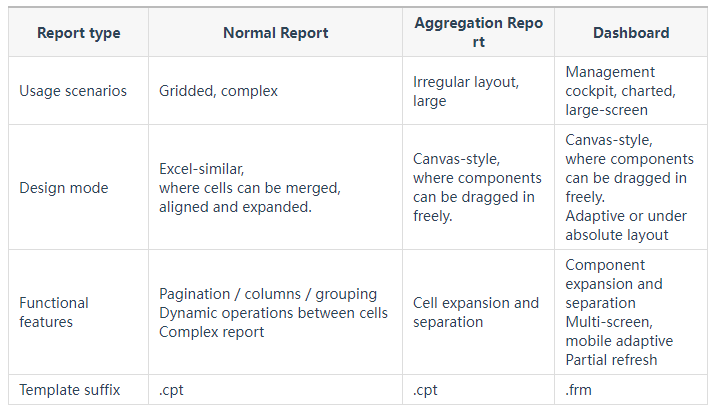Click Aggregation Report's 'Canvas-style' design cell

point(479,187)
